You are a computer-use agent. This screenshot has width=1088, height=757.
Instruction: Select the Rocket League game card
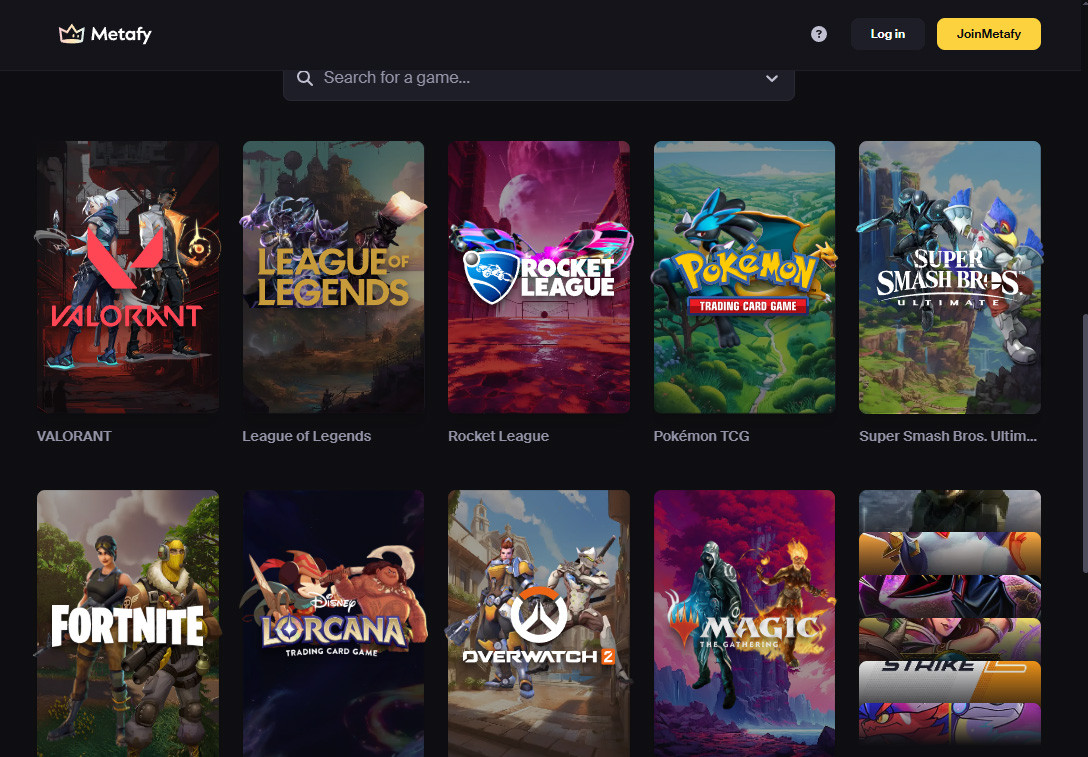(x=538, y=276)
